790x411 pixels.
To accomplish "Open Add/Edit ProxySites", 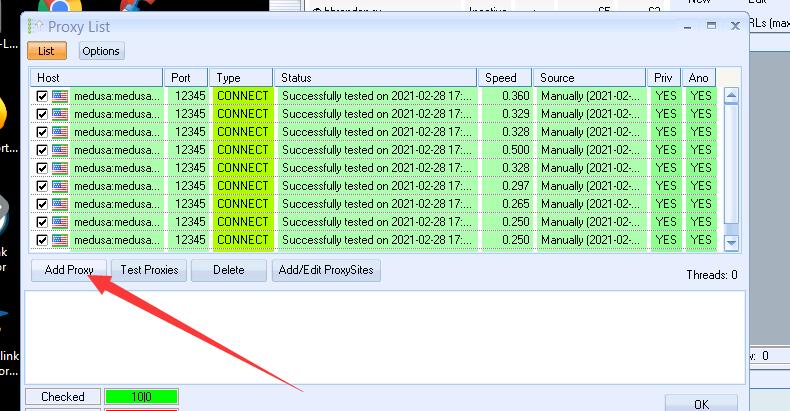I will 328,270.
